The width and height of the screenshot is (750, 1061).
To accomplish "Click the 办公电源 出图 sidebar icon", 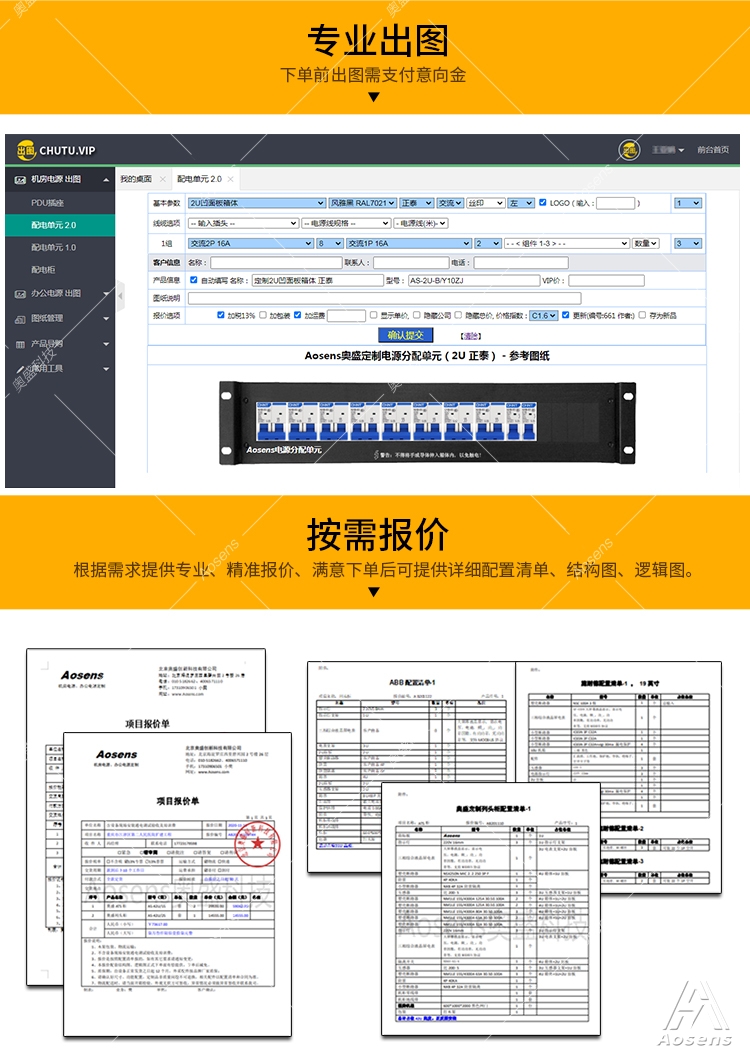I will [20, 294].
